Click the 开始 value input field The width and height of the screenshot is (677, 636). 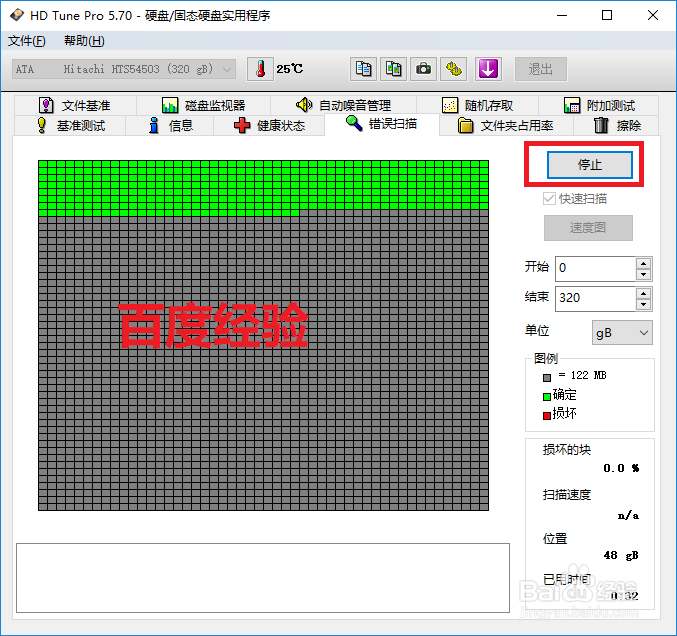coord(595,268)
